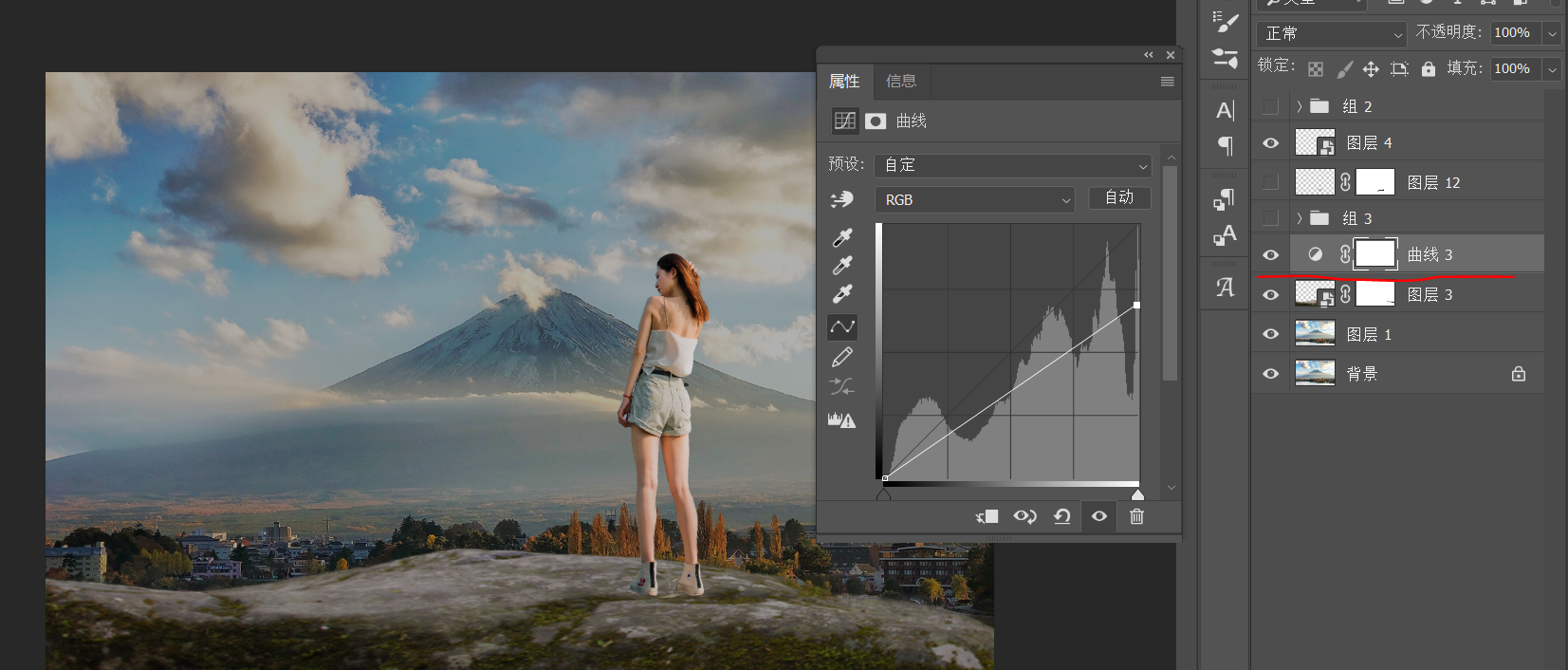Screen dimensions: 1568x670
Task: Switch to the 属性 tab
Action: tap(844, 82)
